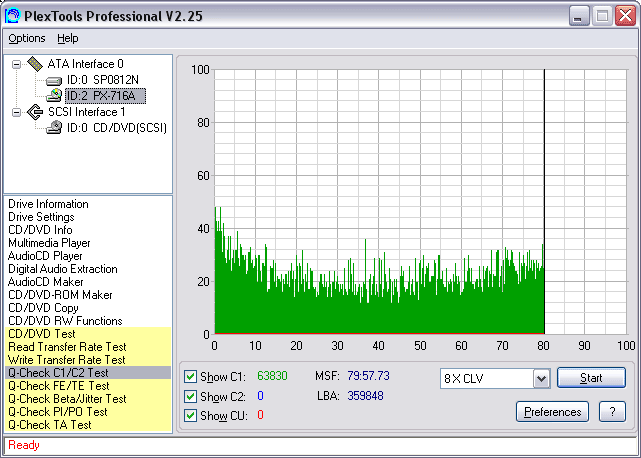This screenshot has width=641, height=458.
Task: Start the C1/C2 test
Action: click(591, 378)
